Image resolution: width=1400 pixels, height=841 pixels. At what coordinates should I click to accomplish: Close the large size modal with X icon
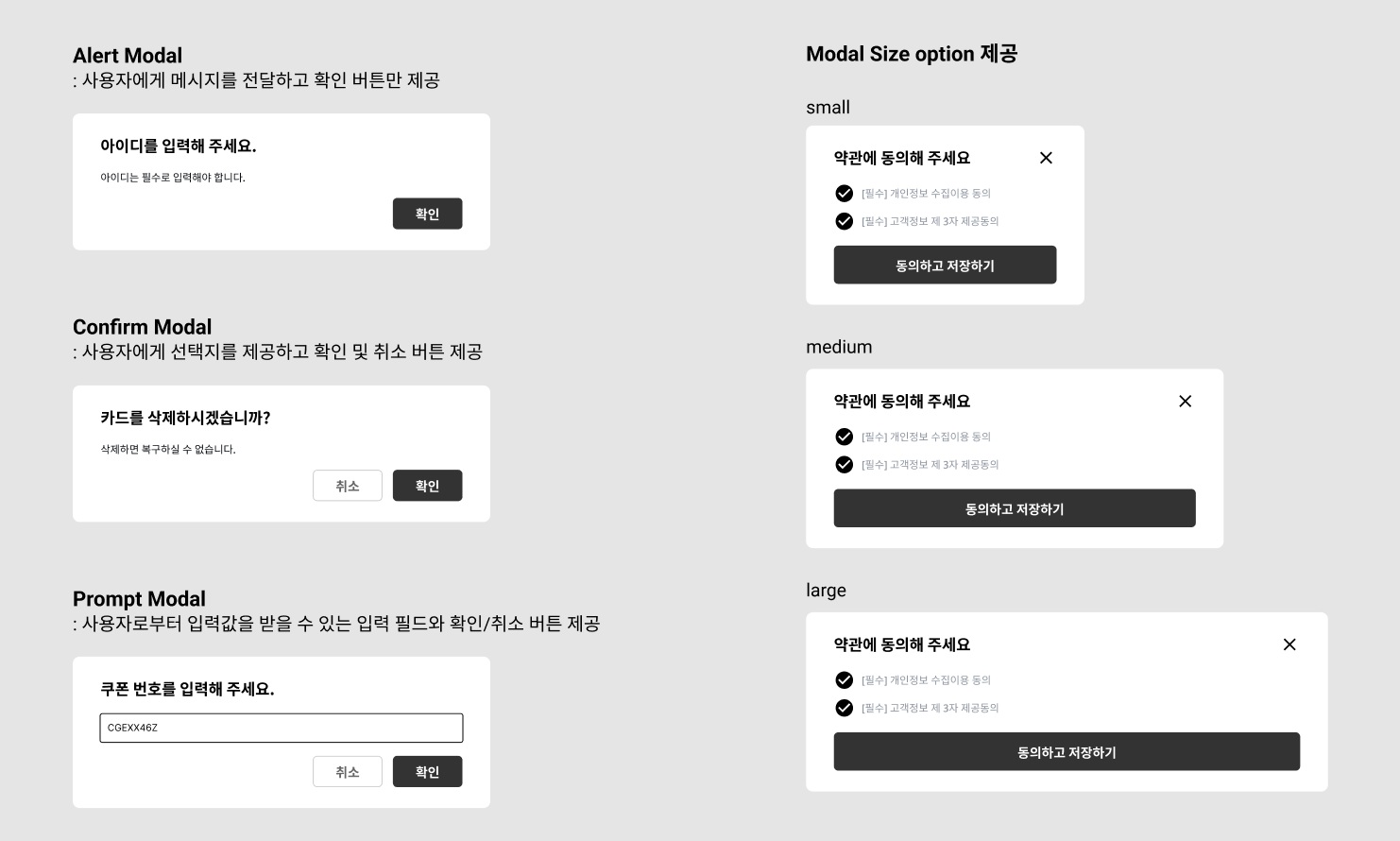pyautogui.click(x=1289, y=644)
